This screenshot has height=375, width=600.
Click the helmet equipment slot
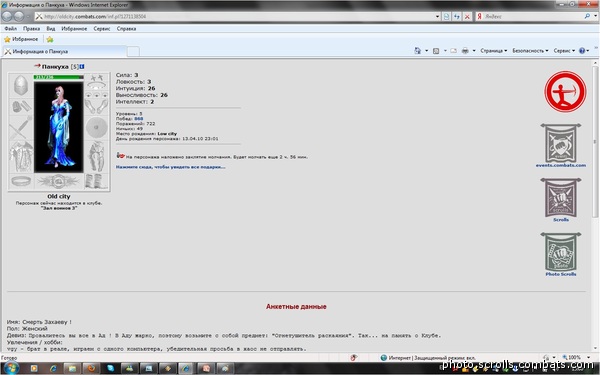(21, 85)
